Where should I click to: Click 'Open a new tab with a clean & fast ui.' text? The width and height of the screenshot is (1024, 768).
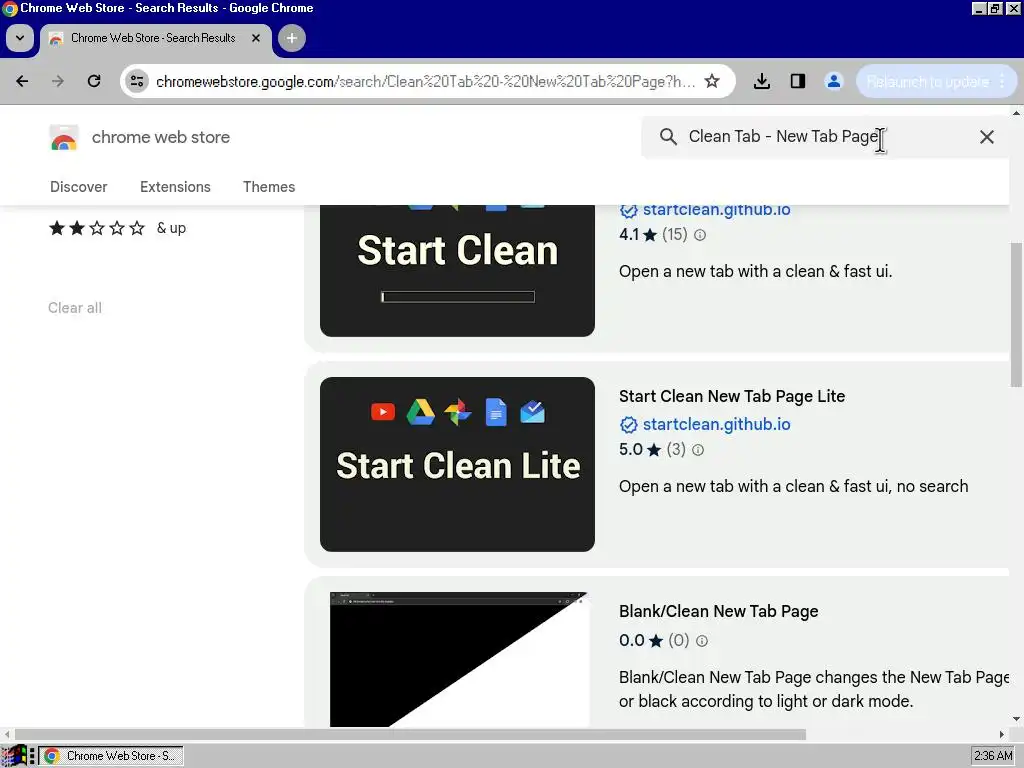[x=756, y=272]
